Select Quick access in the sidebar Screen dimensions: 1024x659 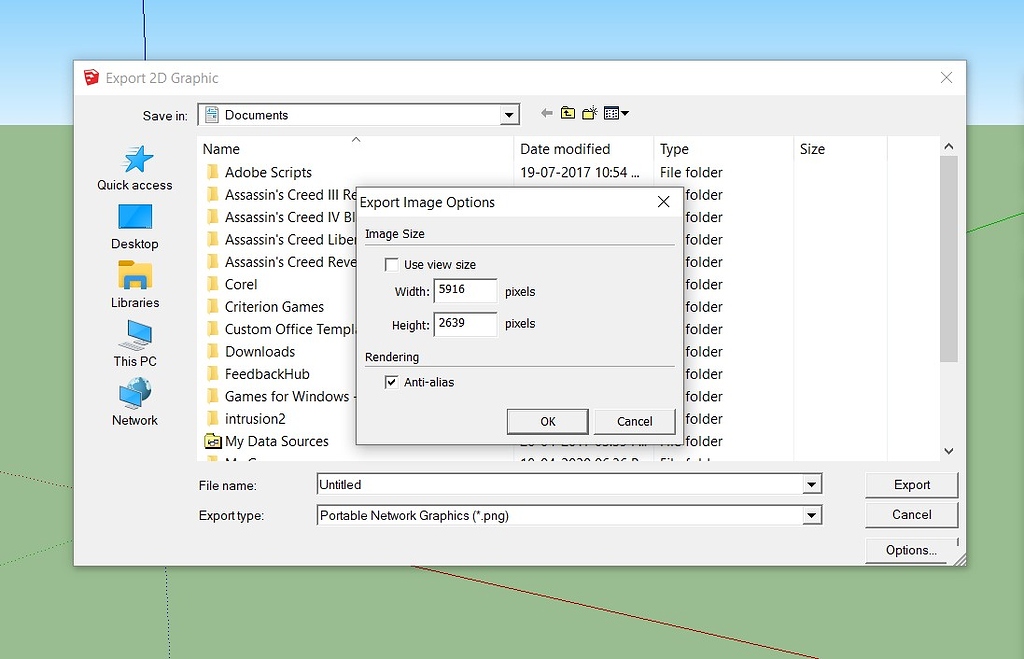click(135, 170)
